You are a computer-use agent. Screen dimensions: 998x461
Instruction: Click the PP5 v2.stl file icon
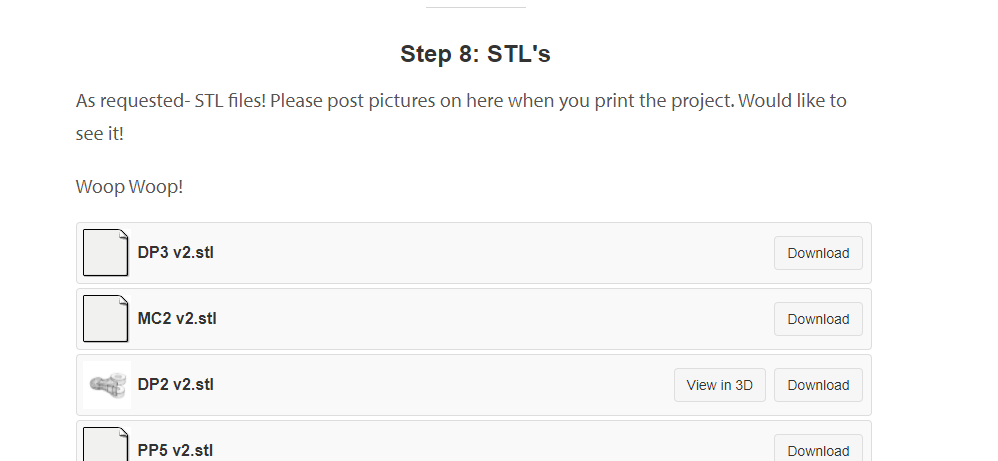tap(105, 447)
